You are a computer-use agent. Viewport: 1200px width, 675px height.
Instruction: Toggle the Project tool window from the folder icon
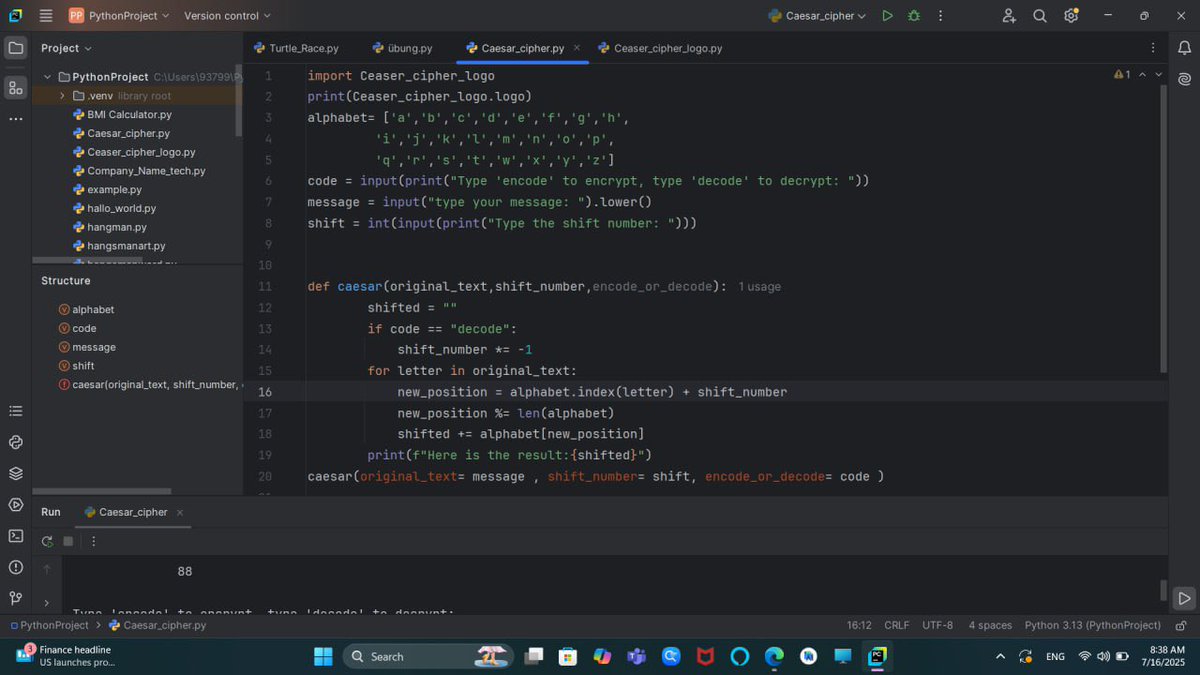tap(15, 48)
